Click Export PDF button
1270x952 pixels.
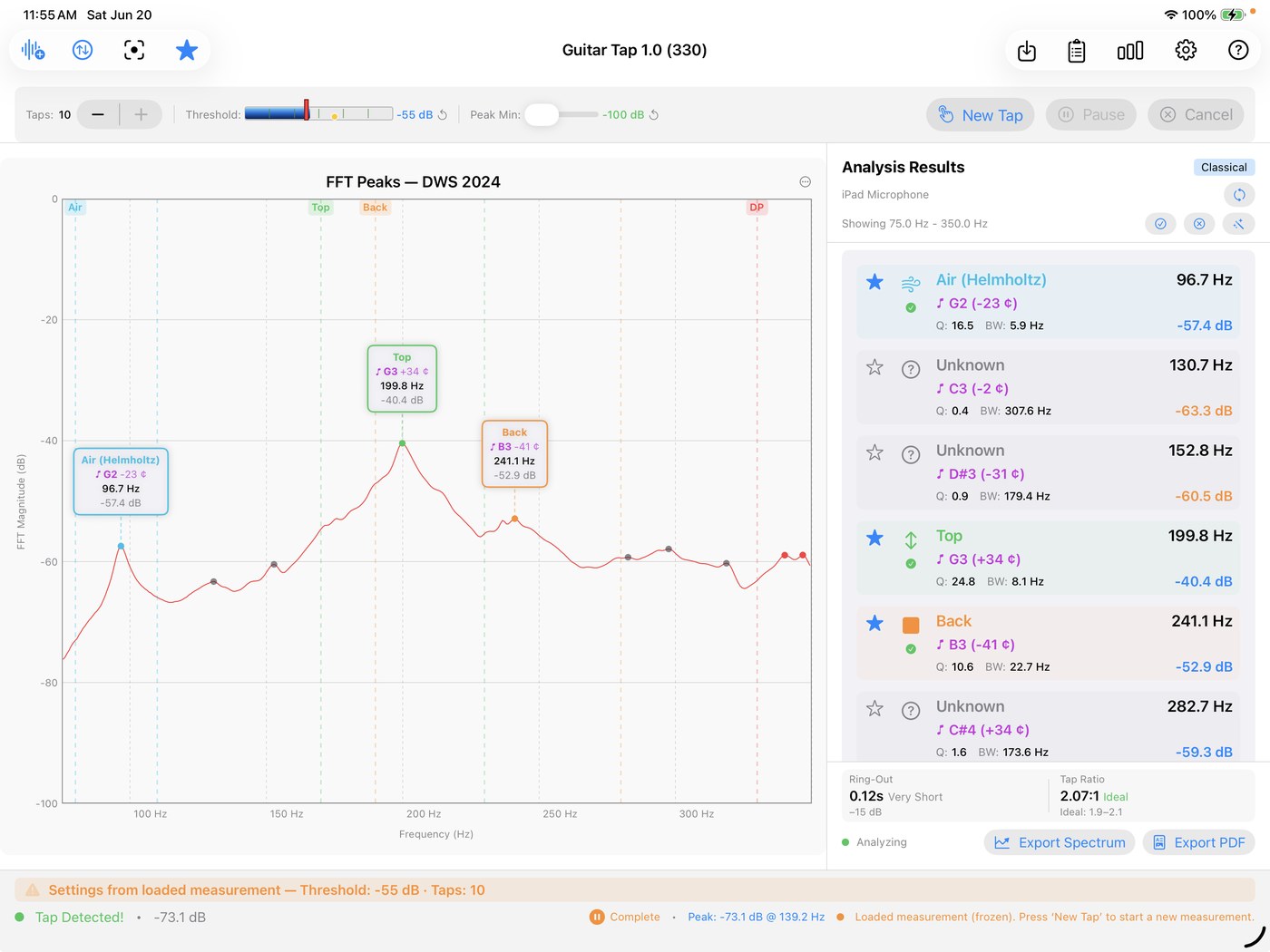pos(1198,842)
